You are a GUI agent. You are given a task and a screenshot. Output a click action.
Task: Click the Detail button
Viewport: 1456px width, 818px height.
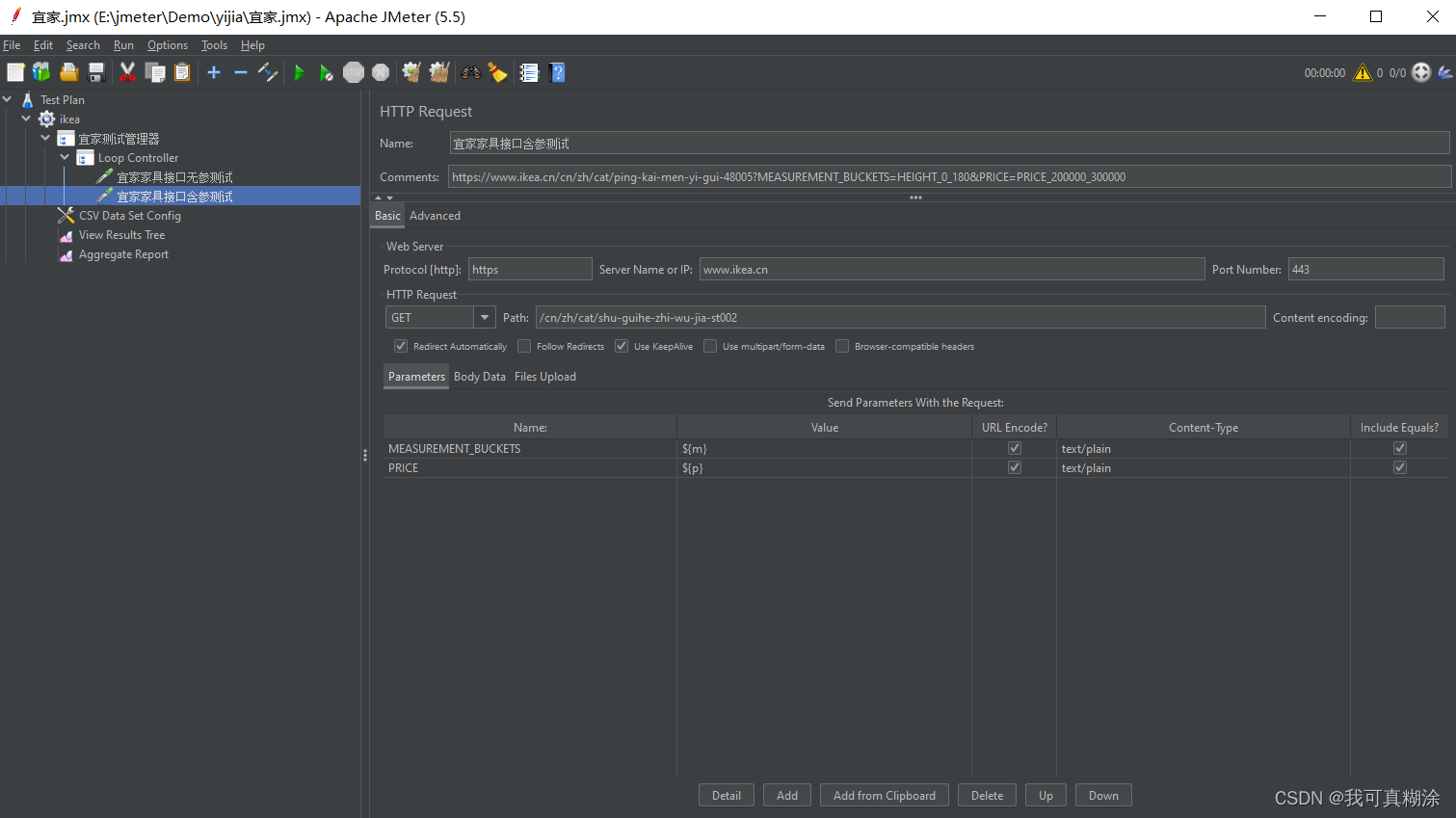pos(727,795)
